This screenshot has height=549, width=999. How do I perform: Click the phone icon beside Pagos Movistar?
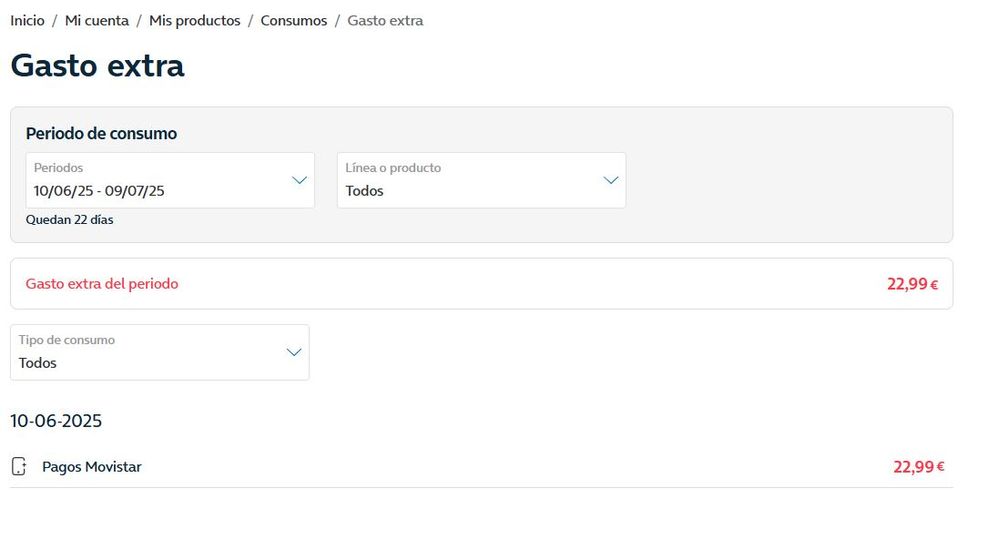18,467
